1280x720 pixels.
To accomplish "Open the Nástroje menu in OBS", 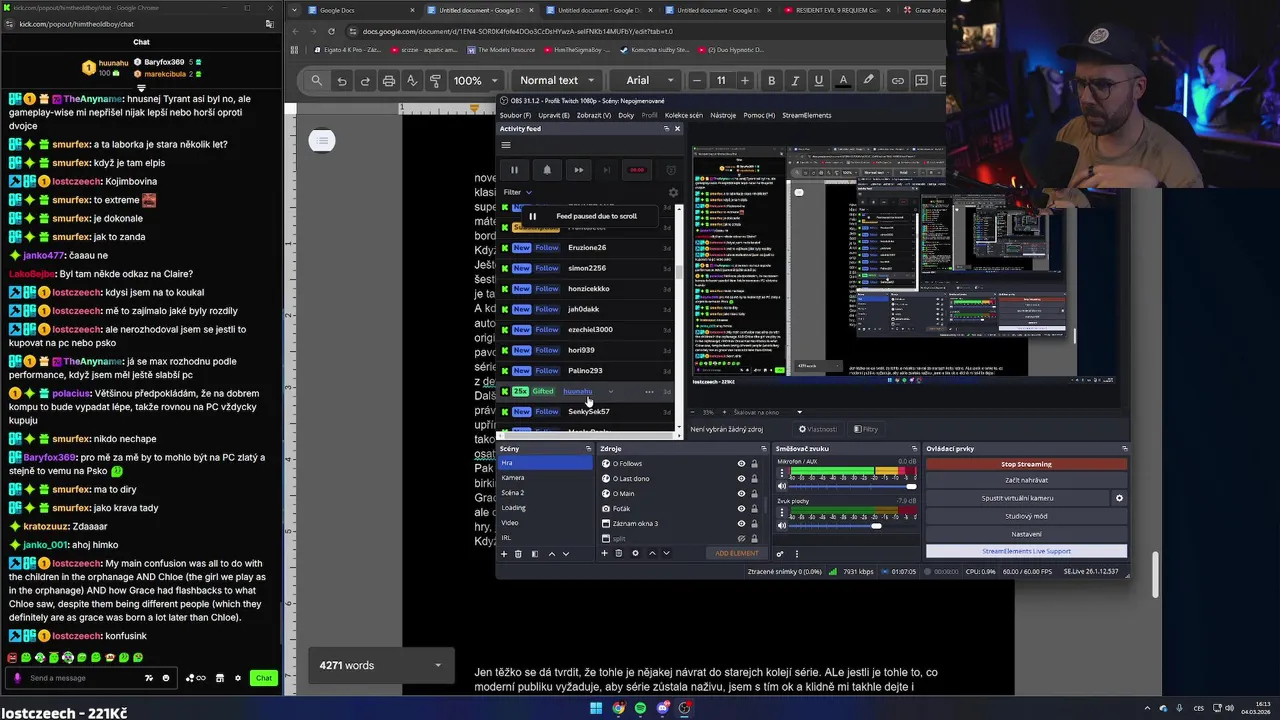I will point(723,115).
